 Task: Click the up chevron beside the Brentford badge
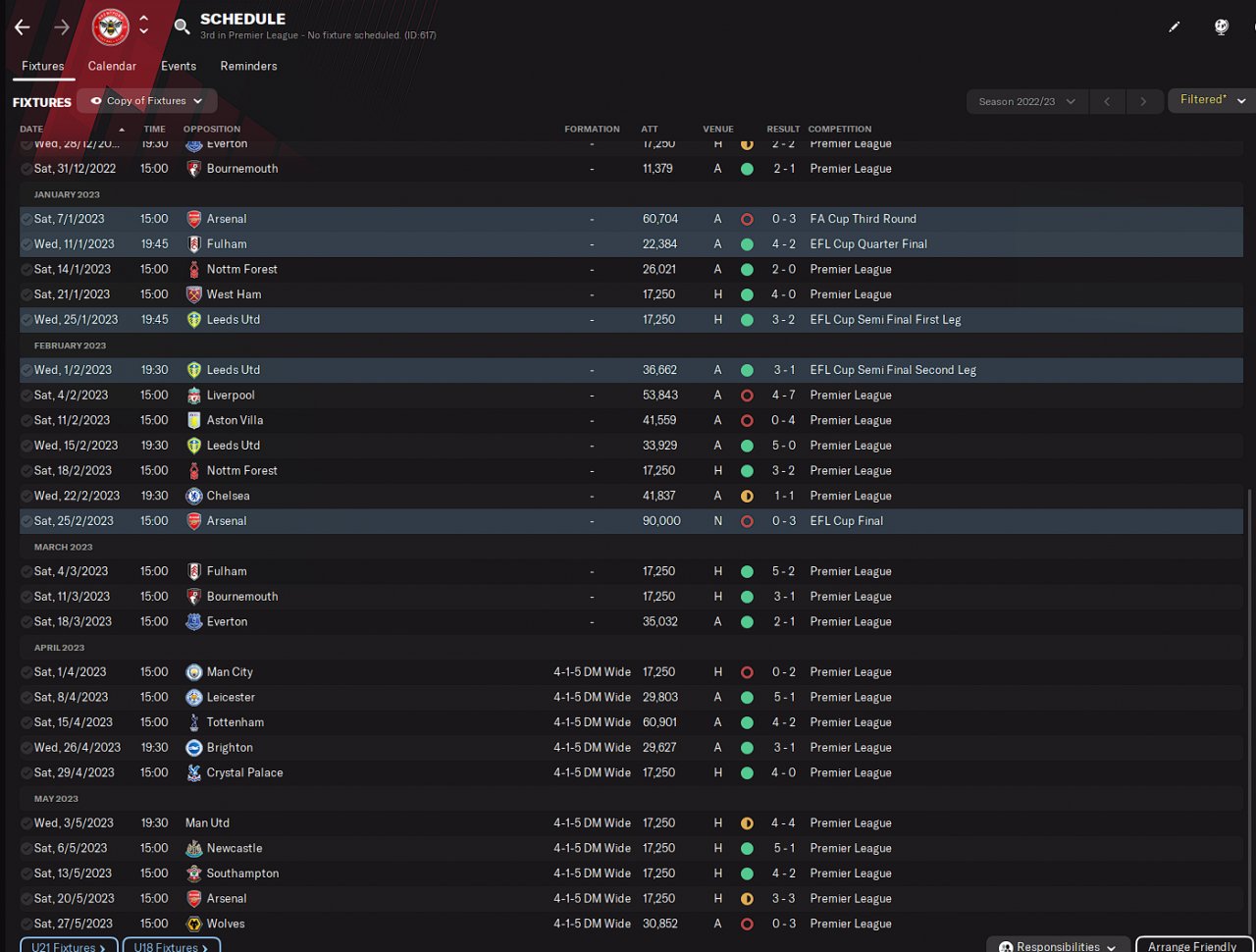(x=144, y=19)
